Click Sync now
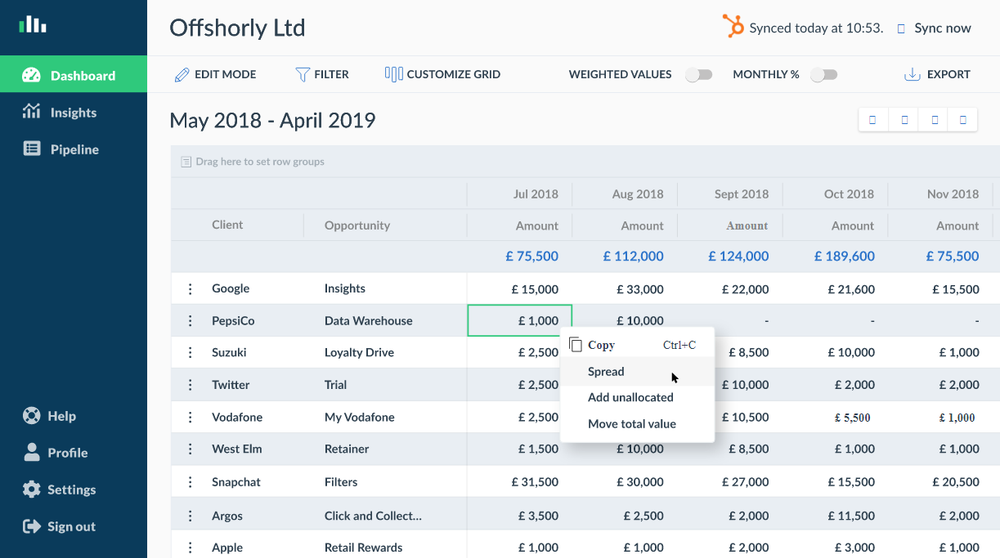Image resolution: width=1000 pixels, height=558 pixels. pyautogui.click(x=934, y=28)
